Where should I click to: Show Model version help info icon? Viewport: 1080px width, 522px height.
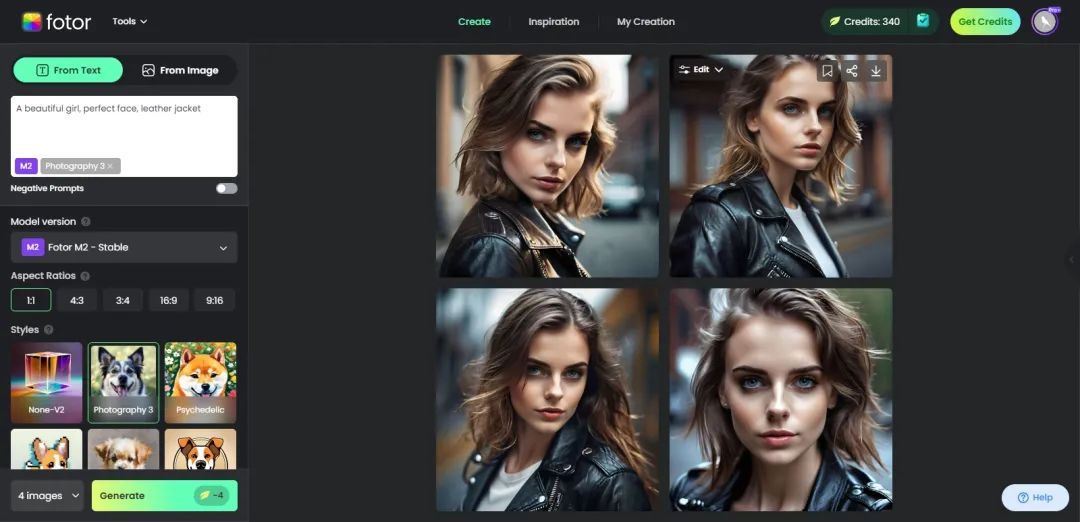(86, 222)
